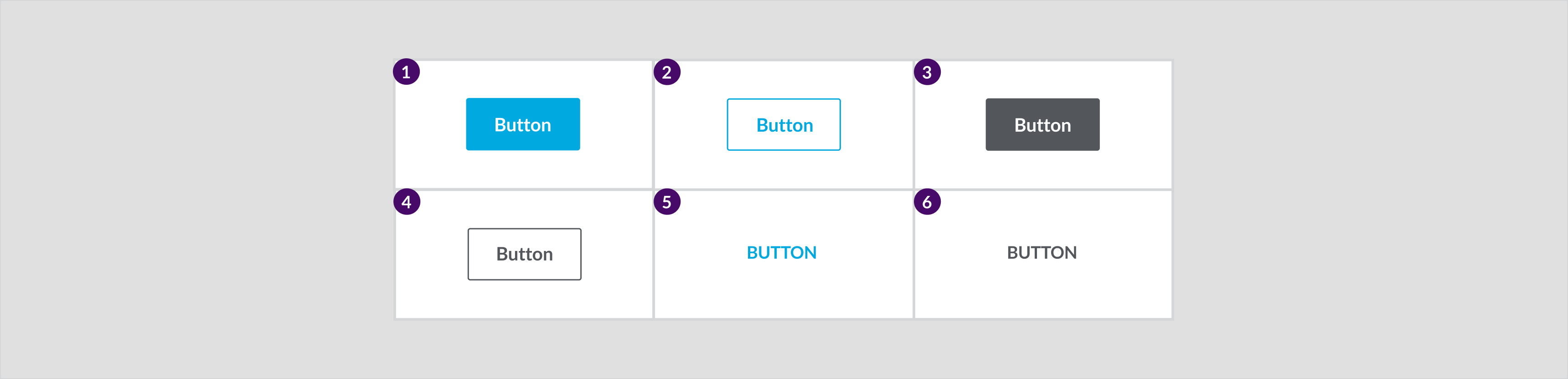Image resolution: width=1568 pixels, height=379 pixels.
Task: Click gray background right of the grid
Action: point(1370,189)
